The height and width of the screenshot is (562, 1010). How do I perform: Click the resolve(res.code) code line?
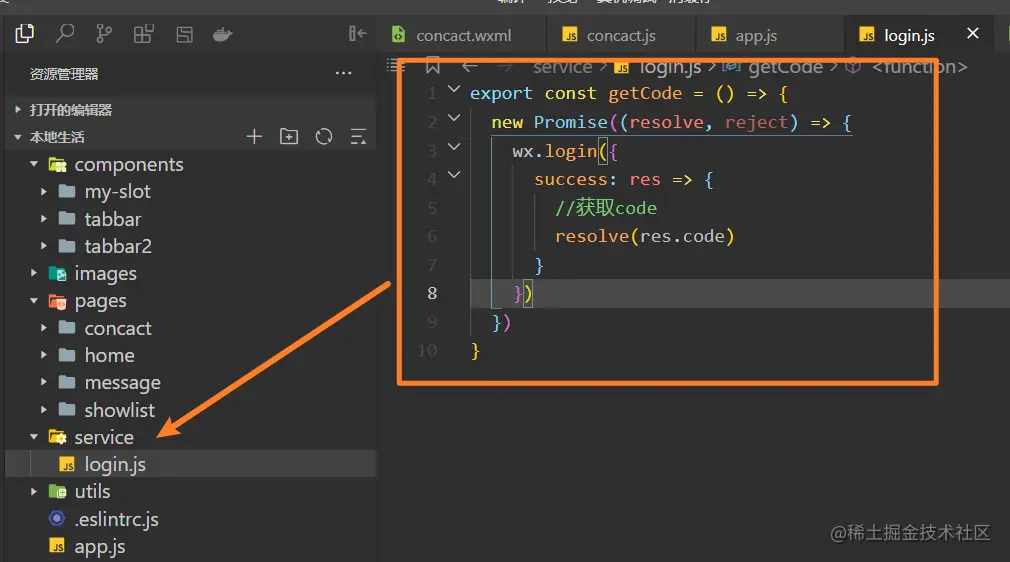tap(644, 236)
